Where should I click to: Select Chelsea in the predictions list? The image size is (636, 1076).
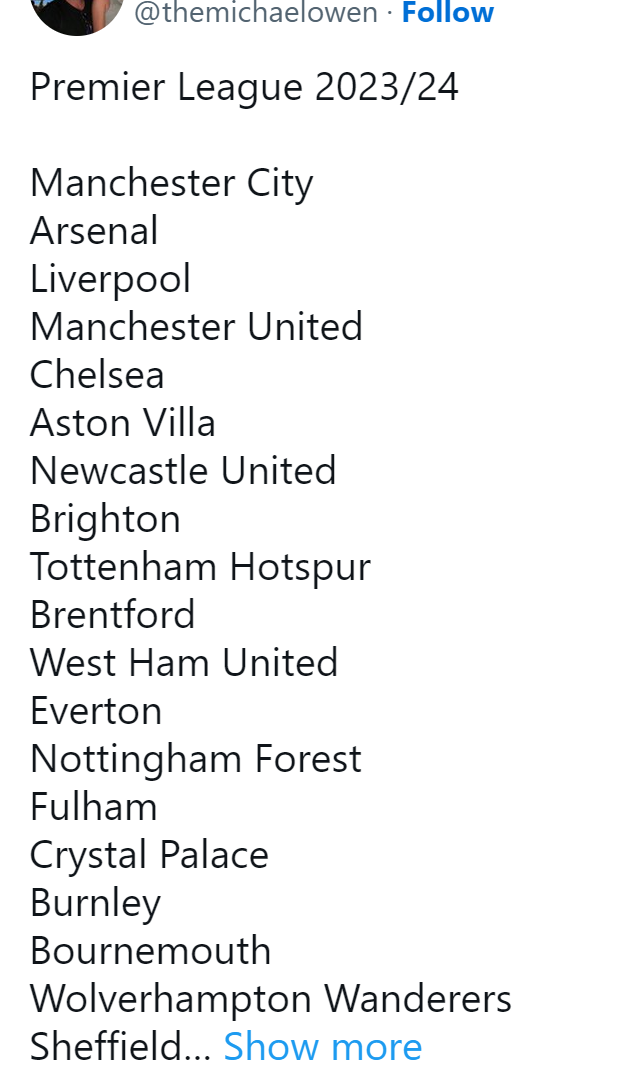tap(97, 375)
